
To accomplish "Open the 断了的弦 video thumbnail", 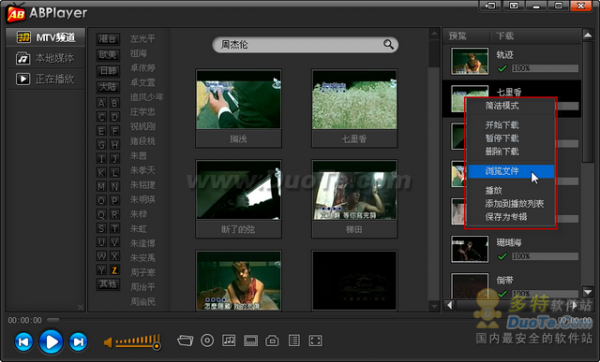I will coord(238,190).
